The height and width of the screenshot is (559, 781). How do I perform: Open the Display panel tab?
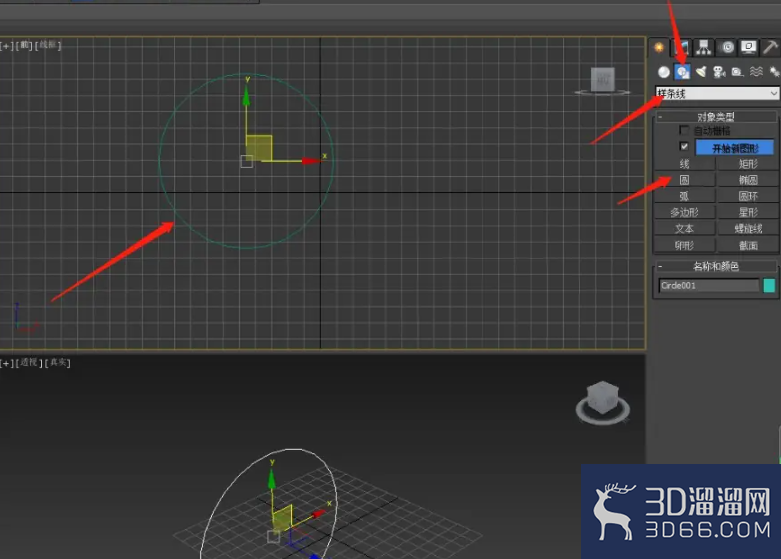749,48
